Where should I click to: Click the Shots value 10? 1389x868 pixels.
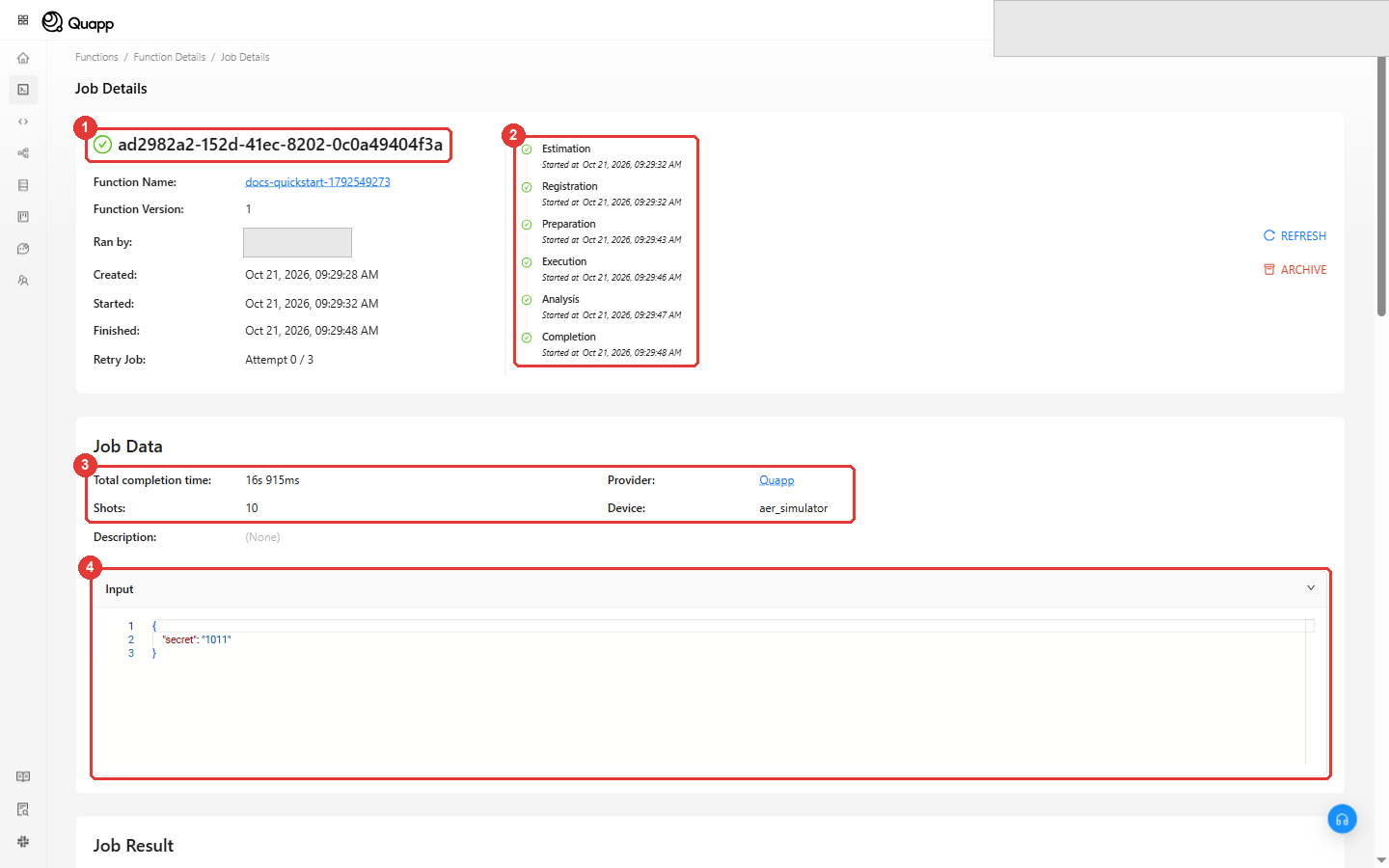(252, 508)
